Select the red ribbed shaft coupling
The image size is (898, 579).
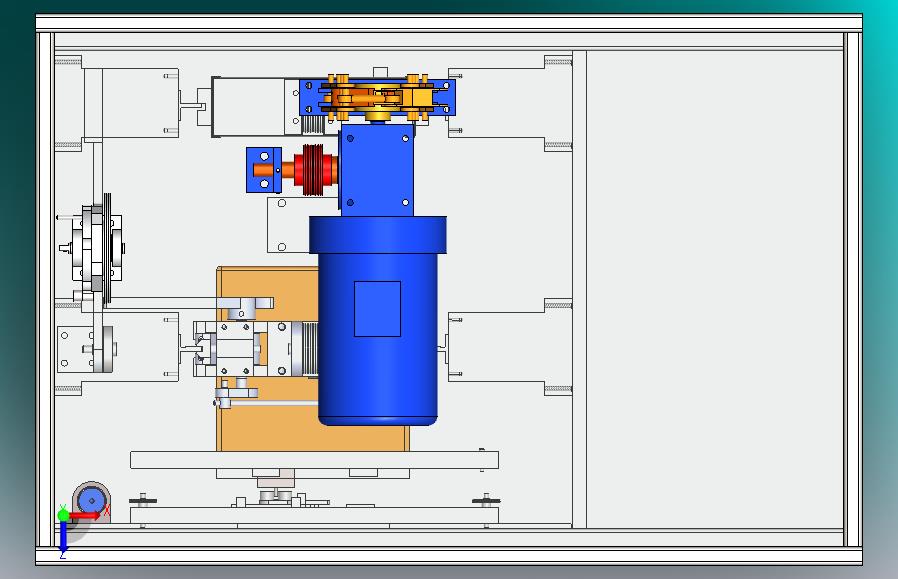point(314,170)
